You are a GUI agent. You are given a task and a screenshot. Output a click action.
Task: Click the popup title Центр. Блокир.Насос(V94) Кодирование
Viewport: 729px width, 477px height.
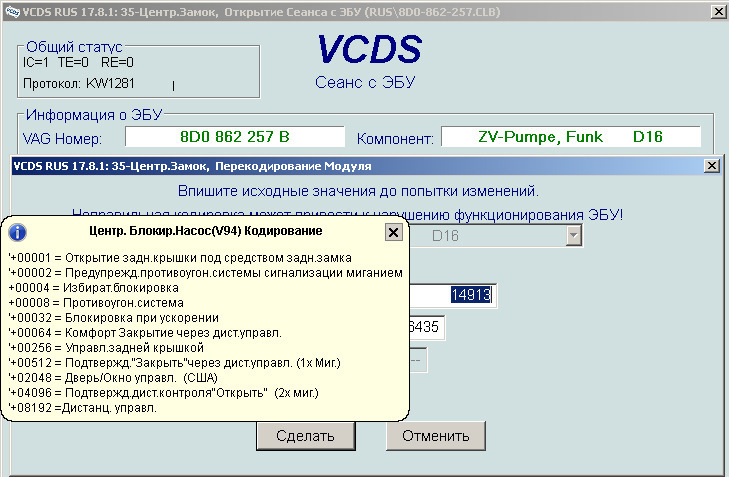coord(205,231)
